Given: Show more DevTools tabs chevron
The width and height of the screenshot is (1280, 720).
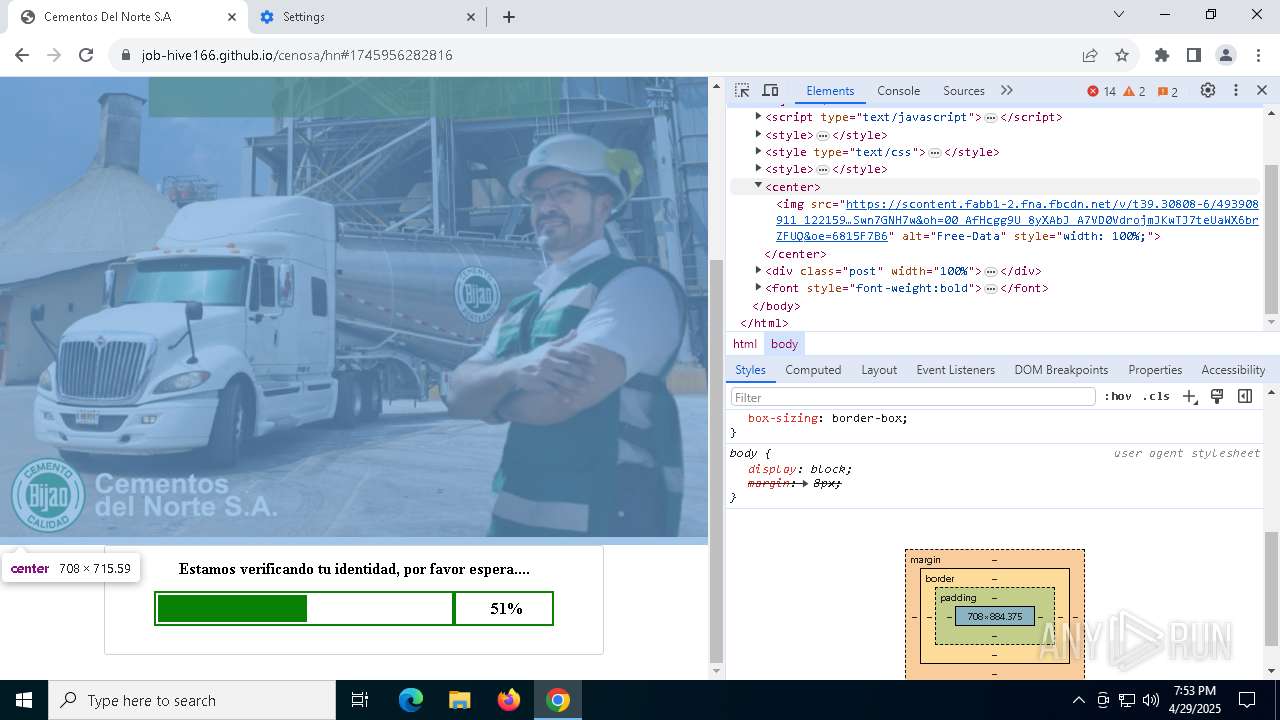Looking at the screenshot, I should pyautogui.click(x=1006, y=90).
